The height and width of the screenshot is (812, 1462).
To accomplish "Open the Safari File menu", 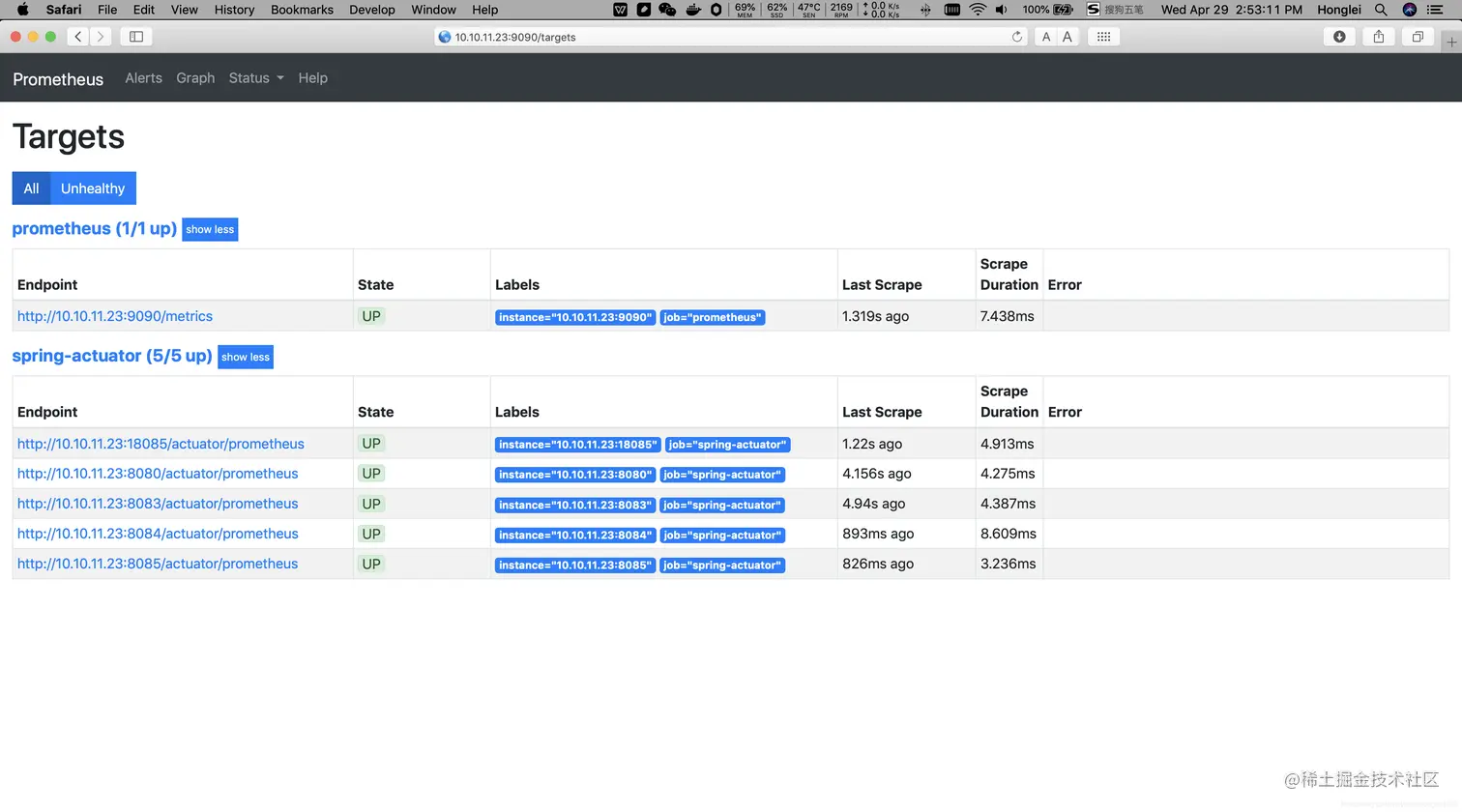I will [x=107, y=10].
